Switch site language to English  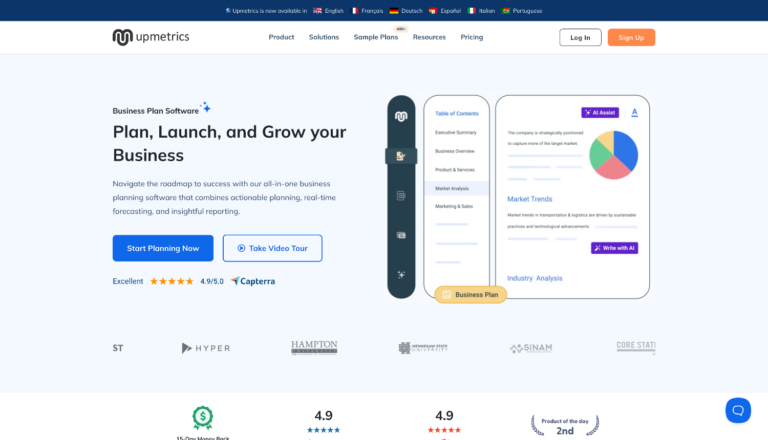pyautogui.click(x=334, y=11)
